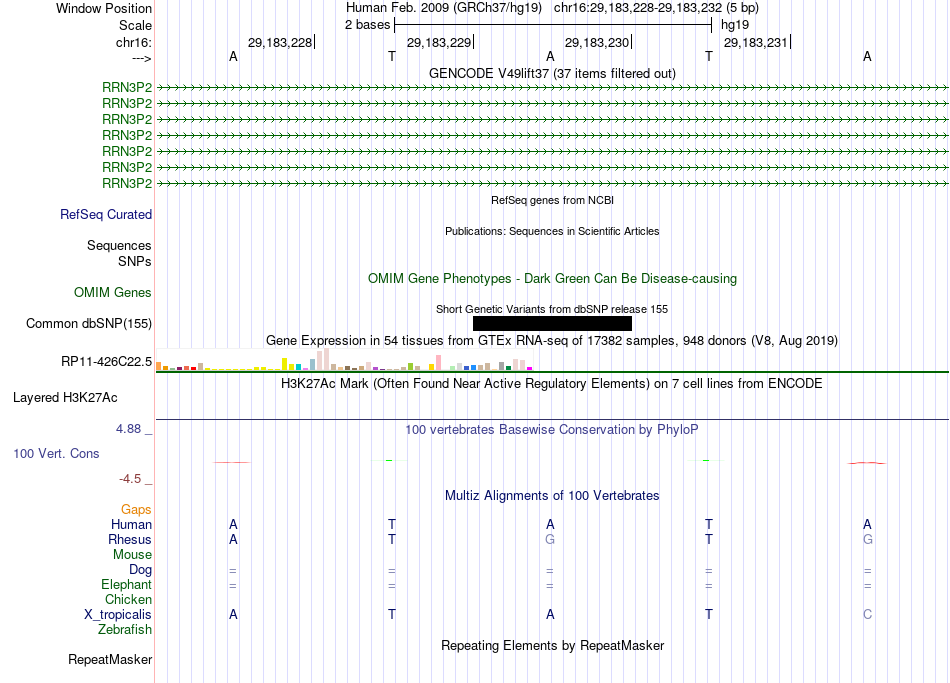The image size is (950, 683).
Task: Open Repeating Elements by RepeatMasker title
Action: (552, 646)
